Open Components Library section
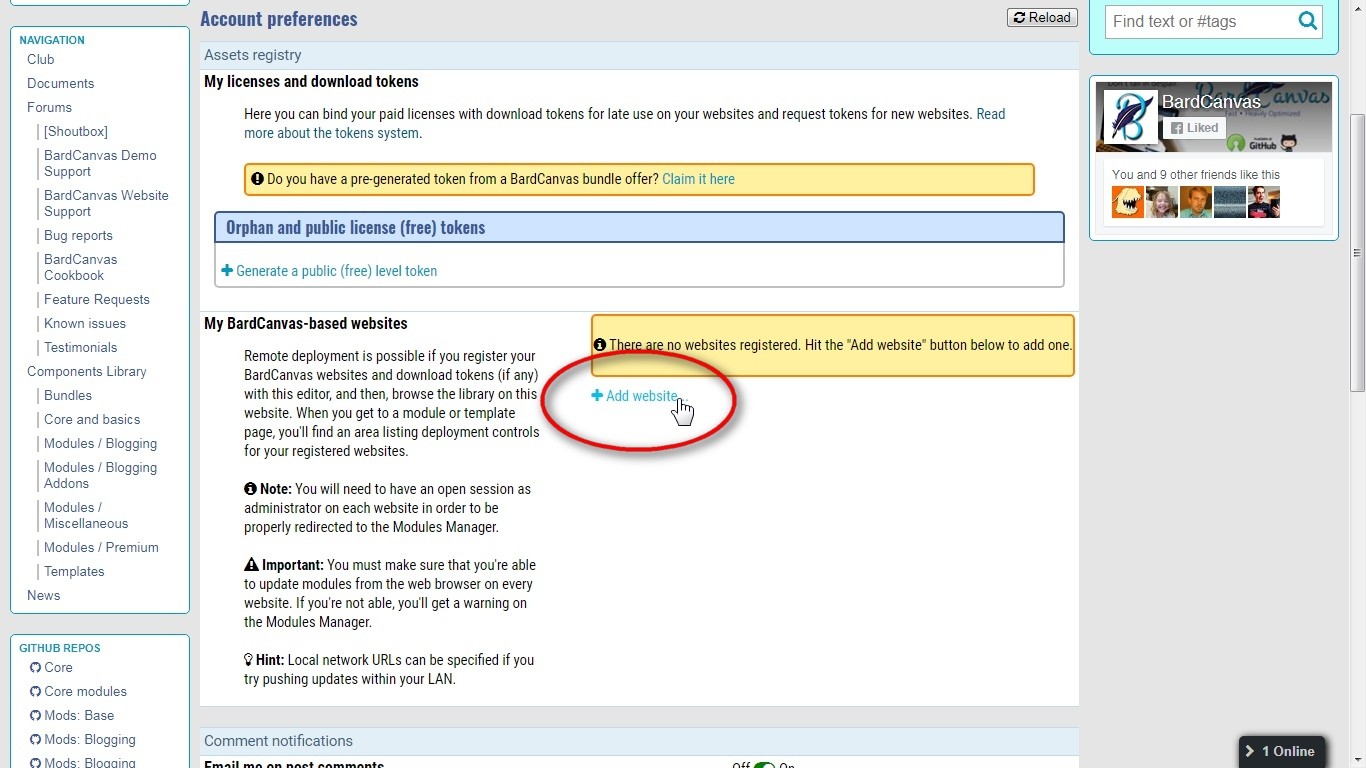 87,371
